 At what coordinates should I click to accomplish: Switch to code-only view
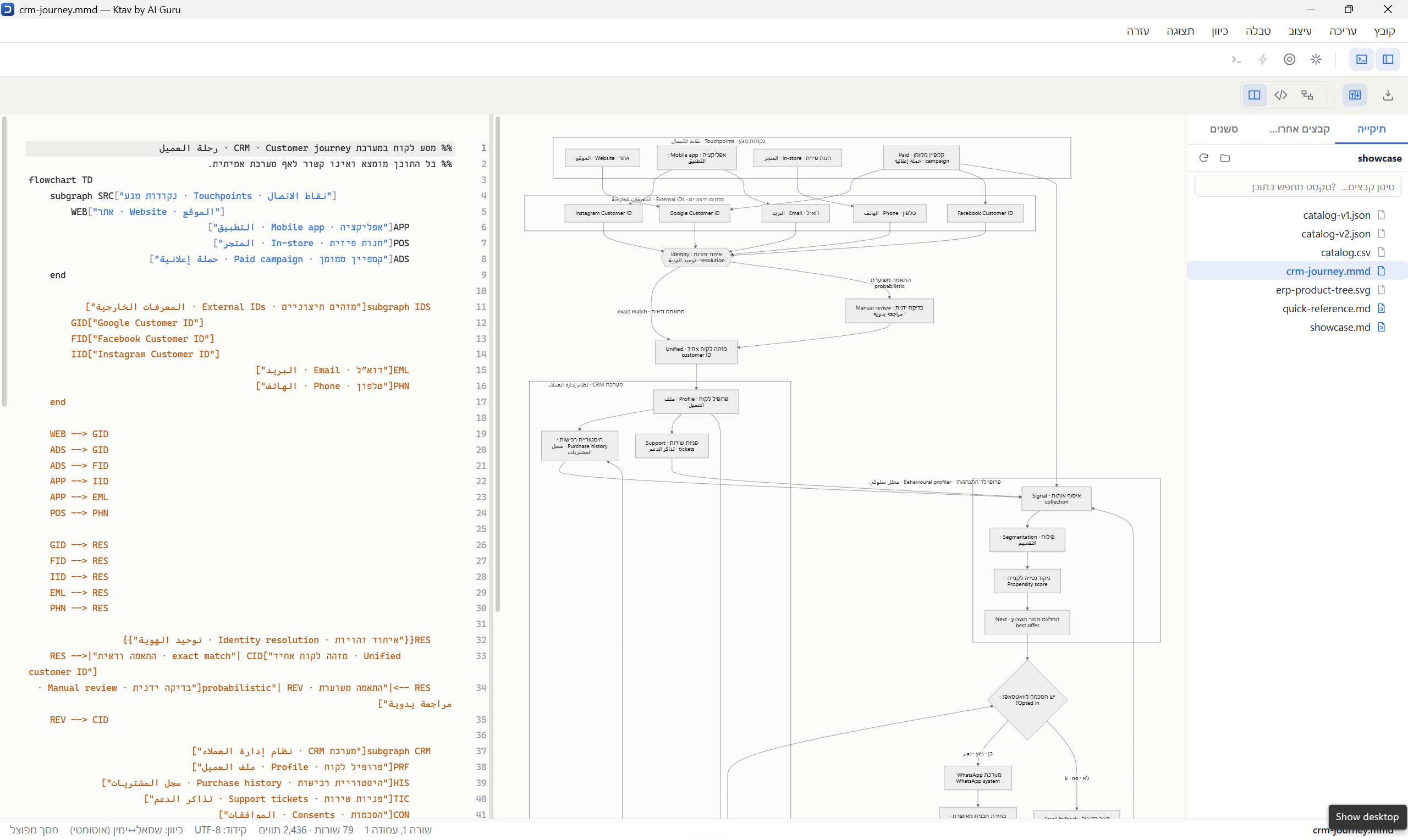[1280, 95]
